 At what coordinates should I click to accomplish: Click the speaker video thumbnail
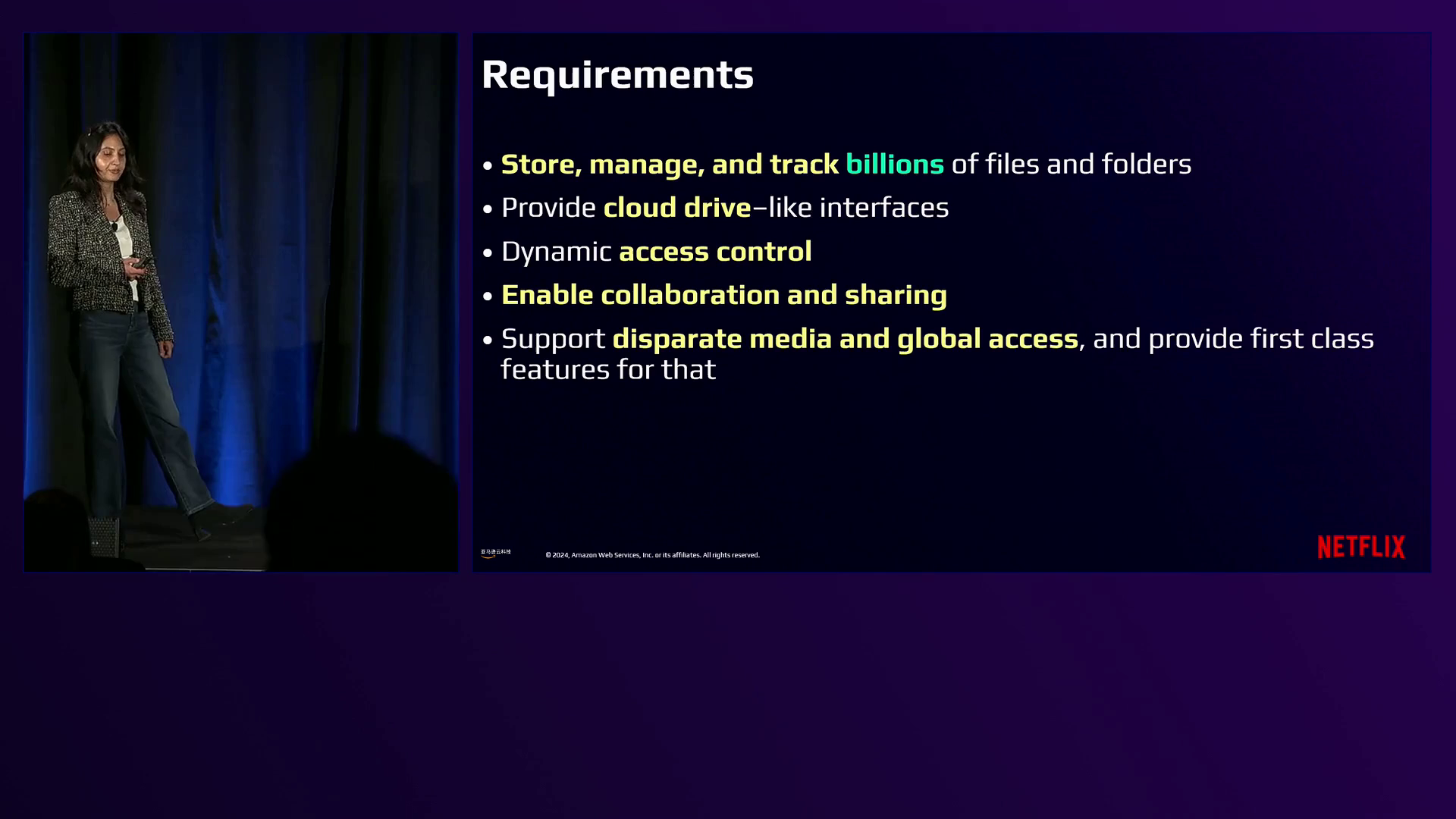(x=240, y=302)
